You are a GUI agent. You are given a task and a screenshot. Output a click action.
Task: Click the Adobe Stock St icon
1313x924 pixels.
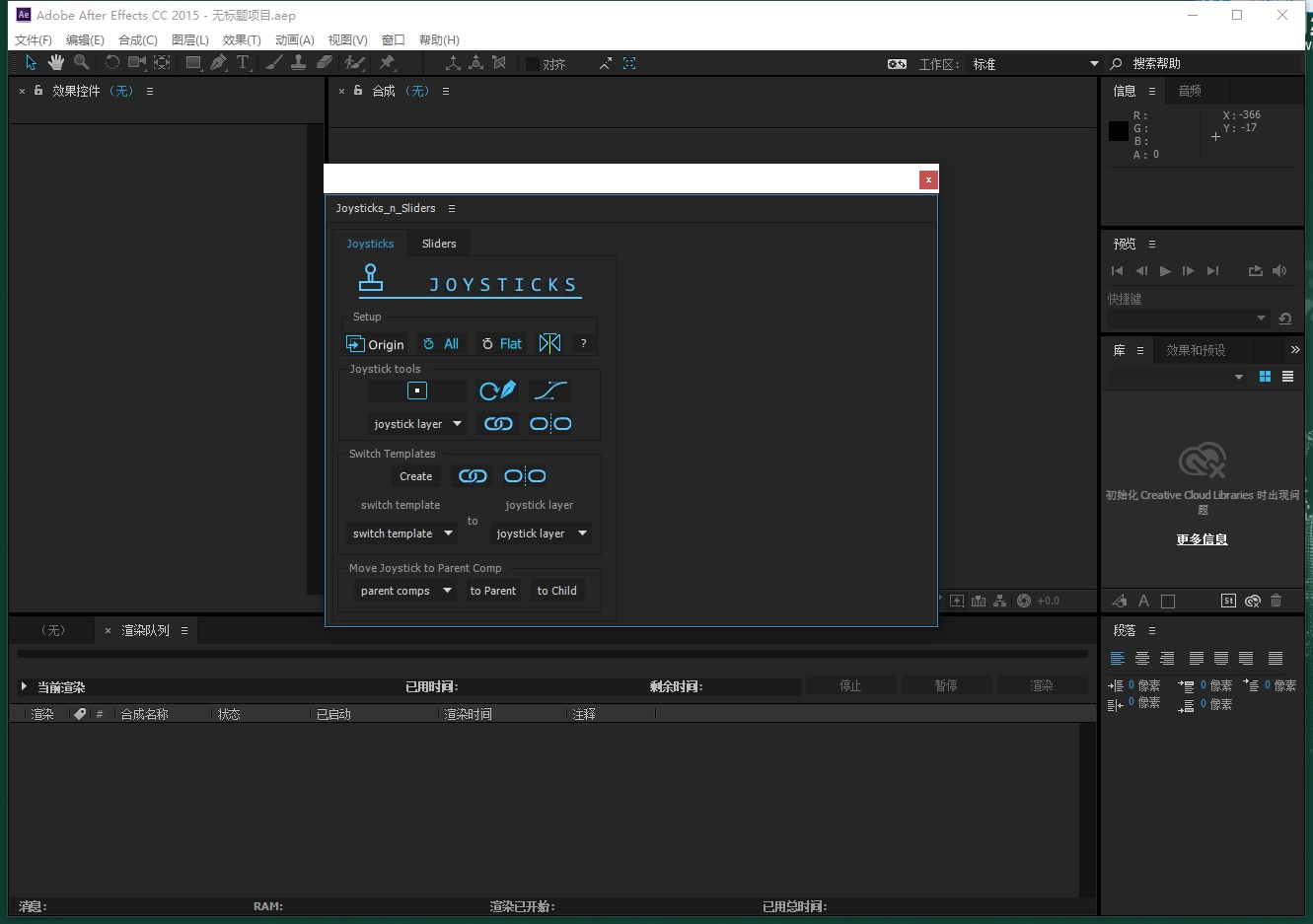click(x=1228, y=601)
